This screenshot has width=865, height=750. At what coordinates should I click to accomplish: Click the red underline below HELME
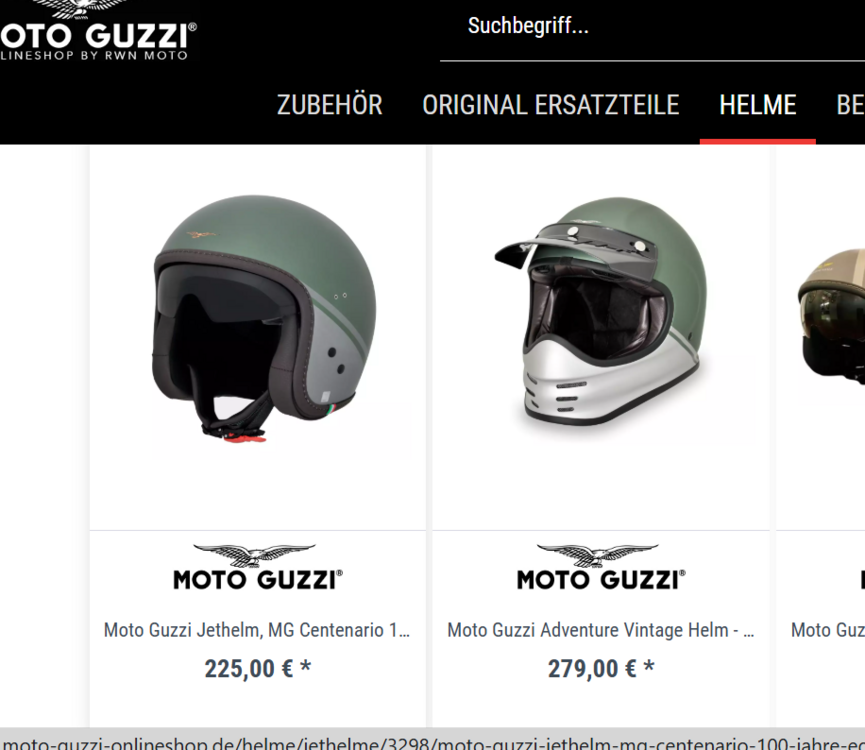tap(757, 142)
